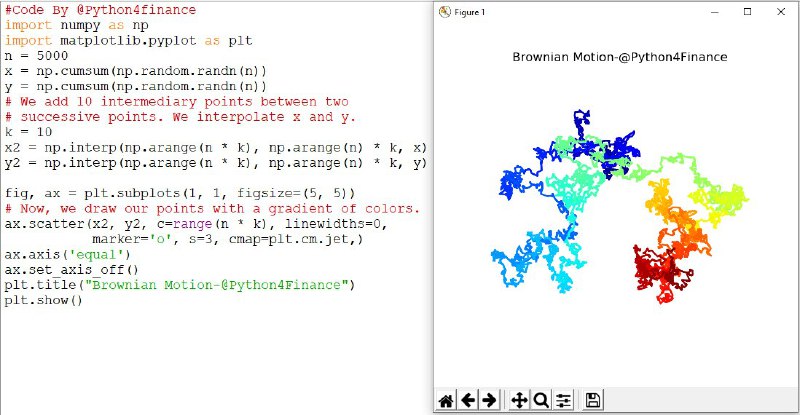Click the 'y = np.cumsum' code line

tap(136, 86)
